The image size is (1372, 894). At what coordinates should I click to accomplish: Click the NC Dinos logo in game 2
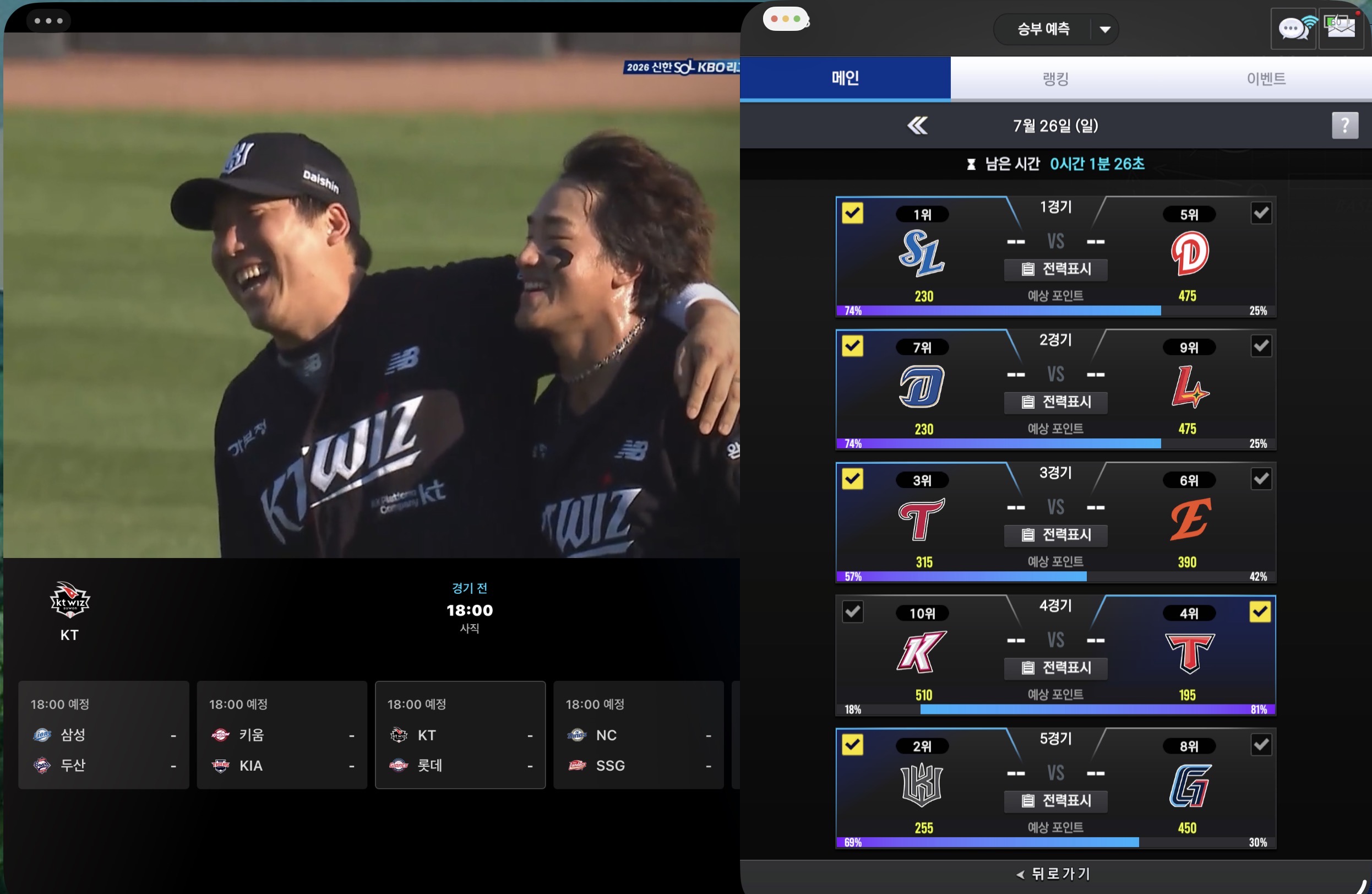point(922,387)
